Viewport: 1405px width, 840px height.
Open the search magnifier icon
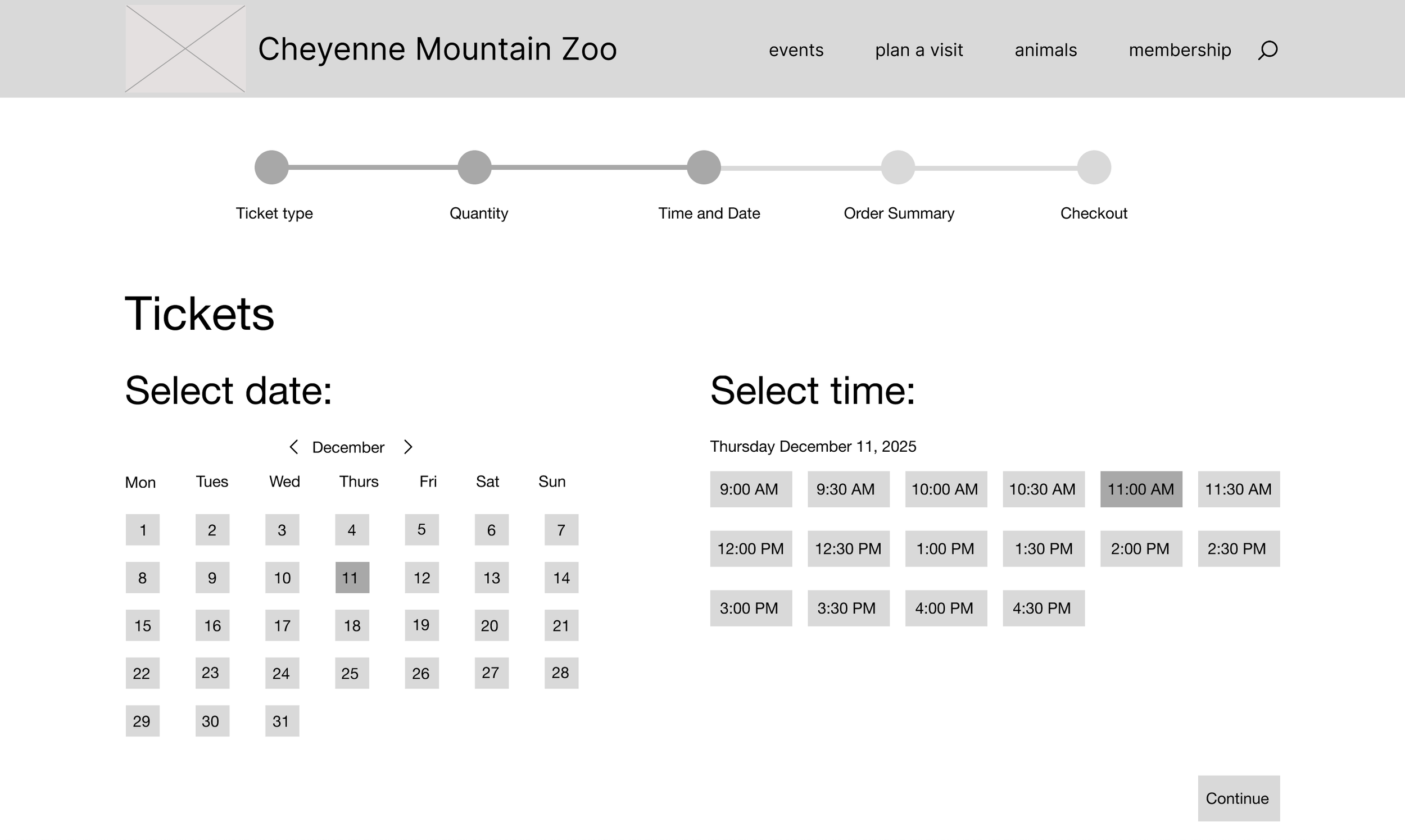pyautogui.click(x=1267, y=51)
